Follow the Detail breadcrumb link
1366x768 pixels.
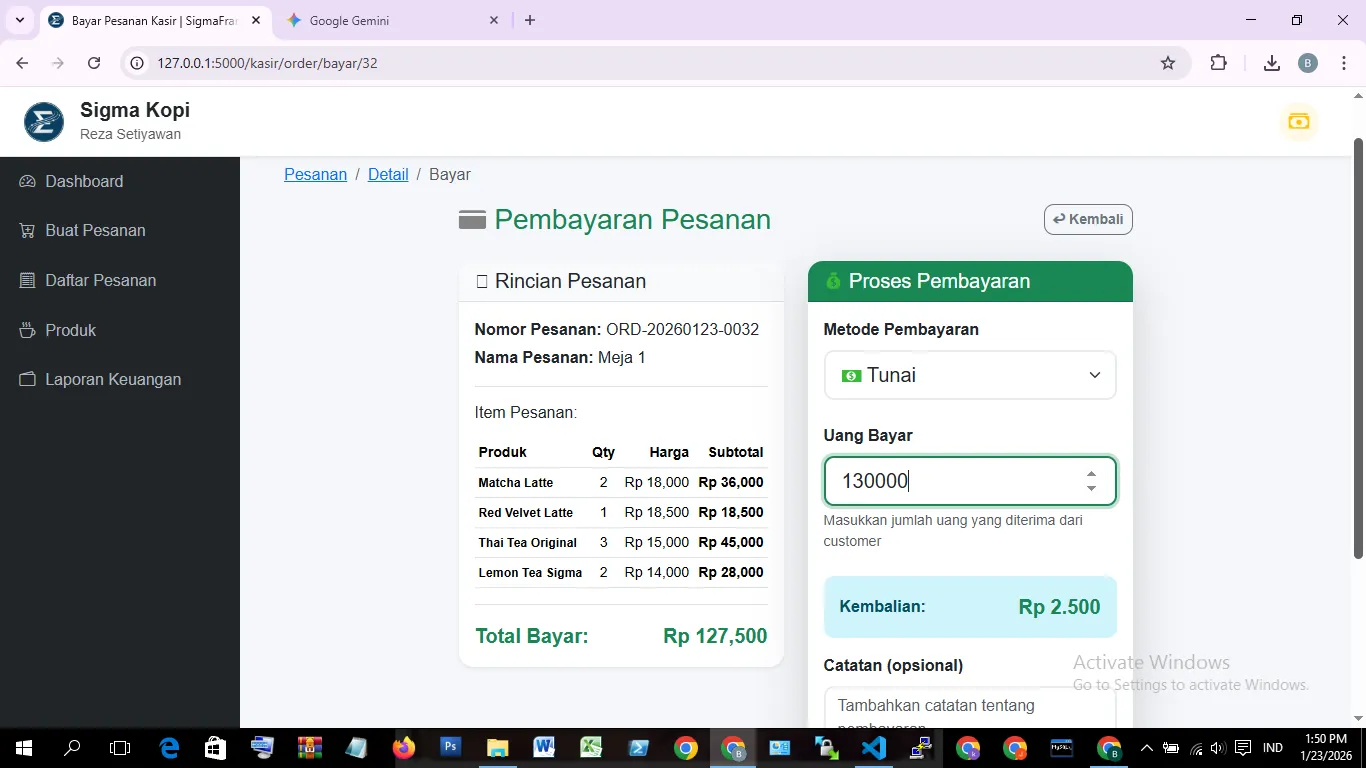point(388,174)
